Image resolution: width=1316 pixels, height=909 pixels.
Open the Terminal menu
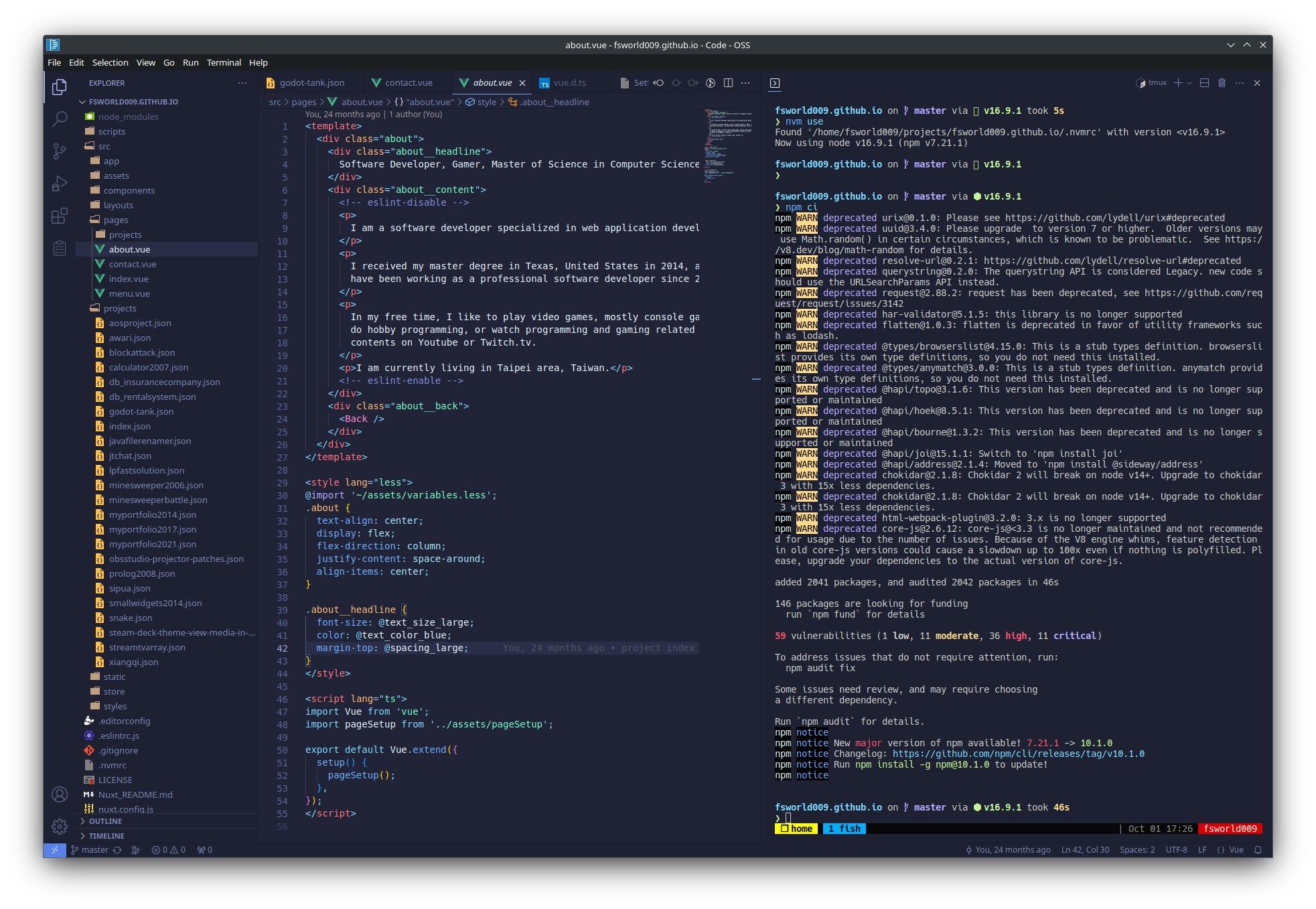[224, 62]
